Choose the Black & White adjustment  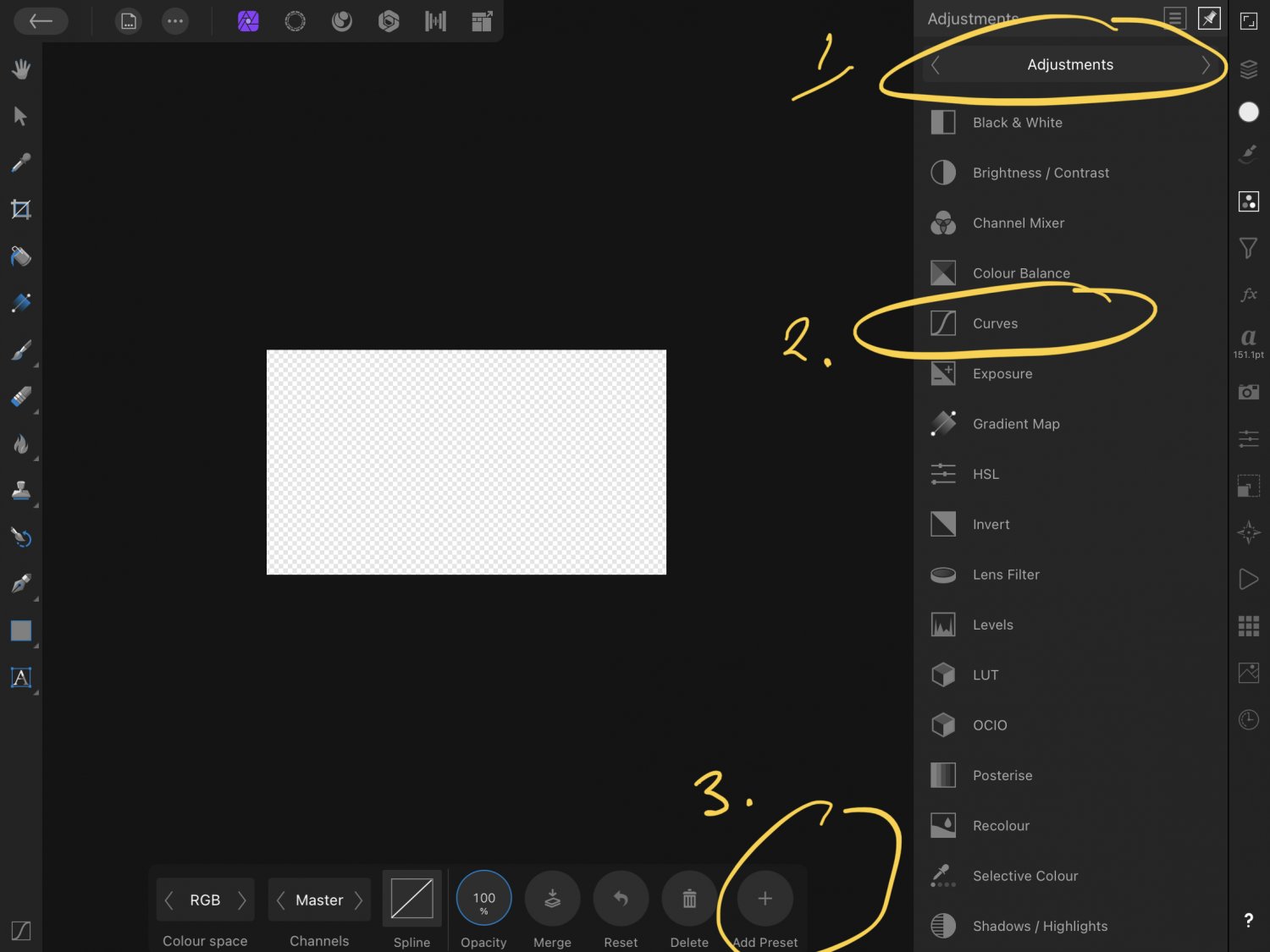tap(1071, 123)
